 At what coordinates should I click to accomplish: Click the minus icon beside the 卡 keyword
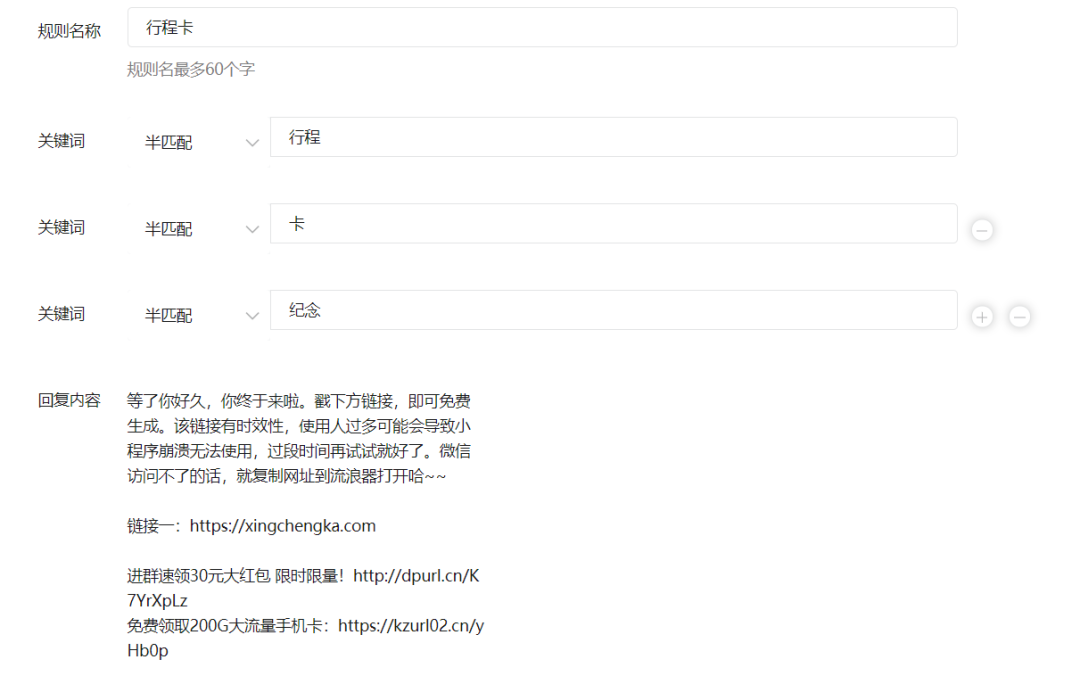point(982,229)
